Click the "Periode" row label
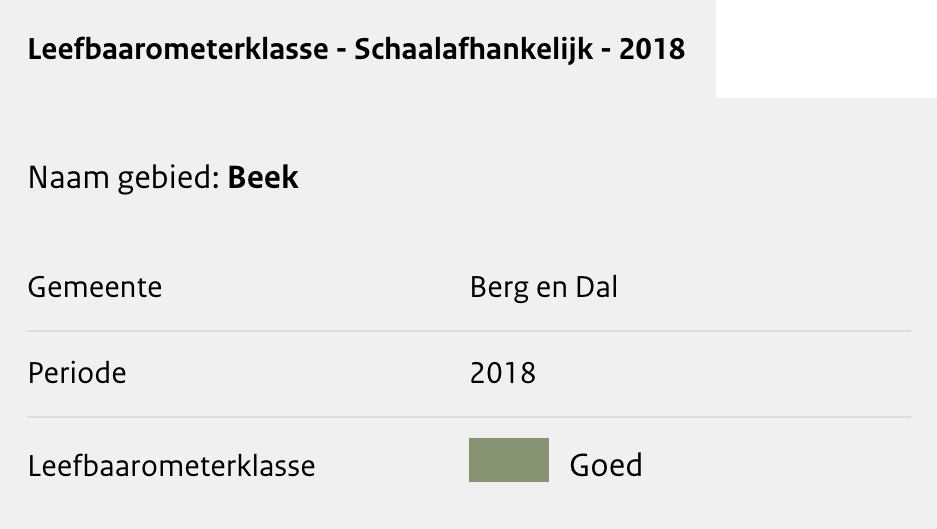Screen dimensions: 937x529 click(x=77, y=374)
